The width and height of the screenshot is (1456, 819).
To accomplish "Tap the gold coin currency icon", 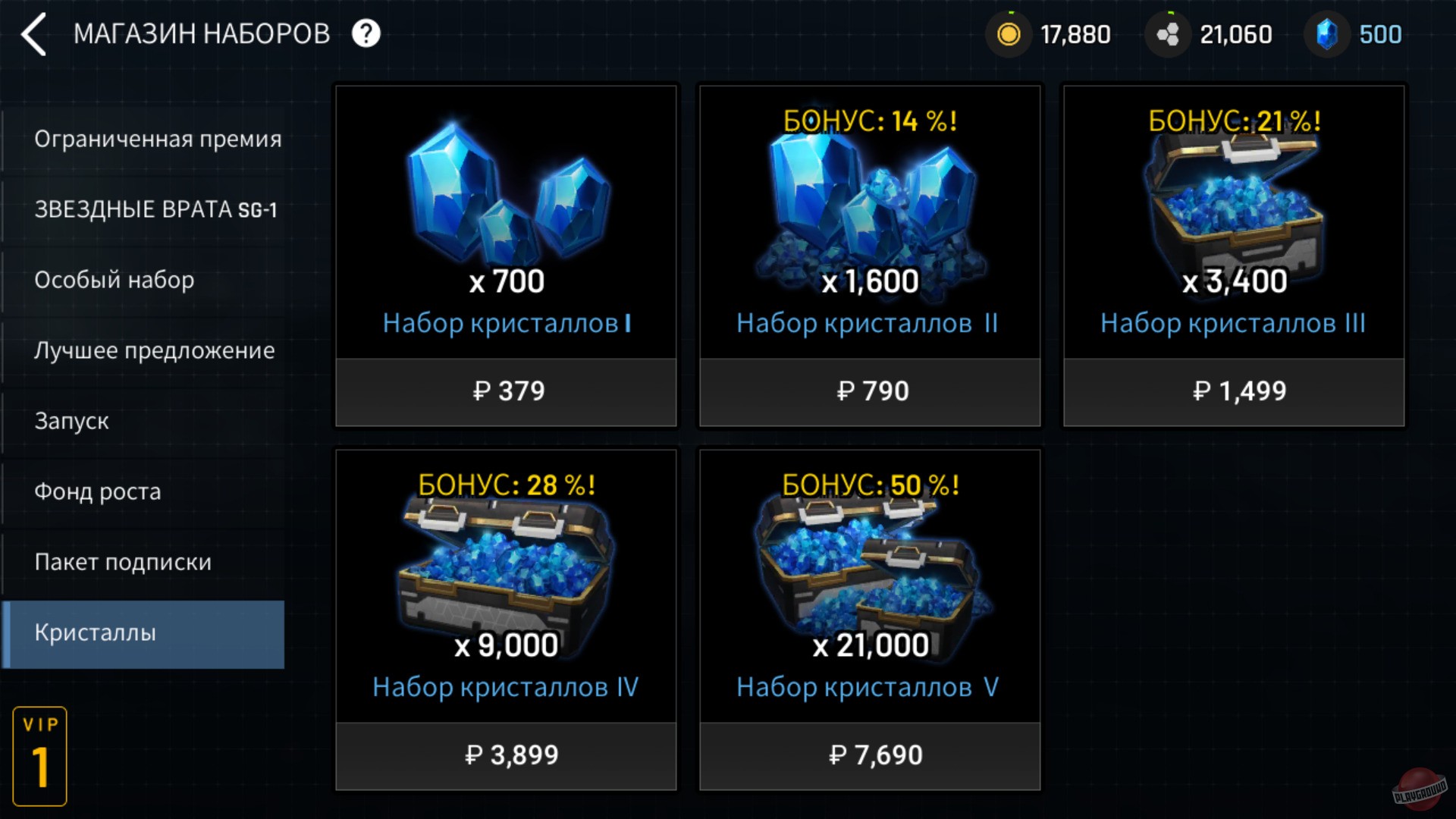I will click(1009, 34).
